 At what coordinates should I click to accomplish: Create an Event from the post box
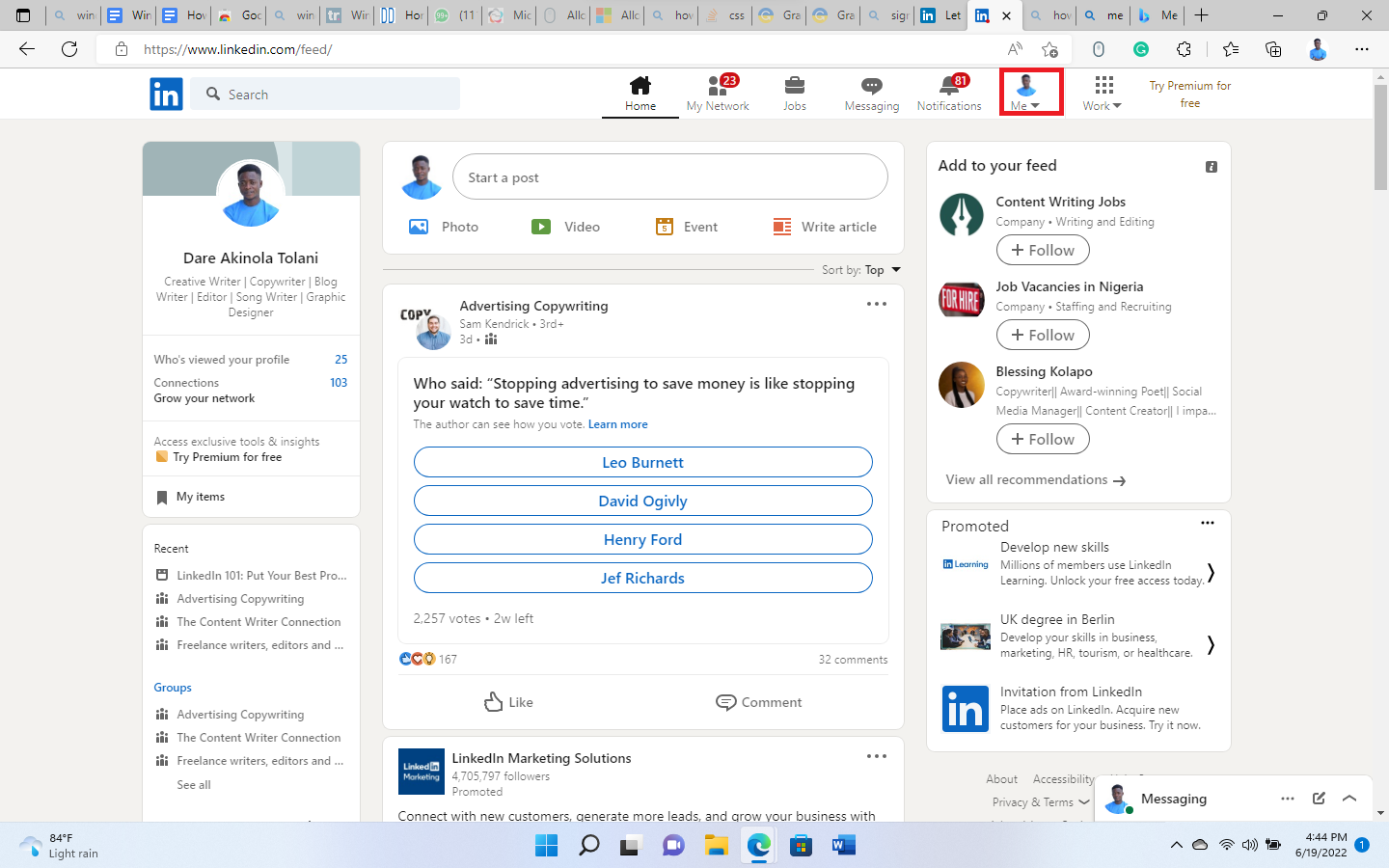click(687, 227)
